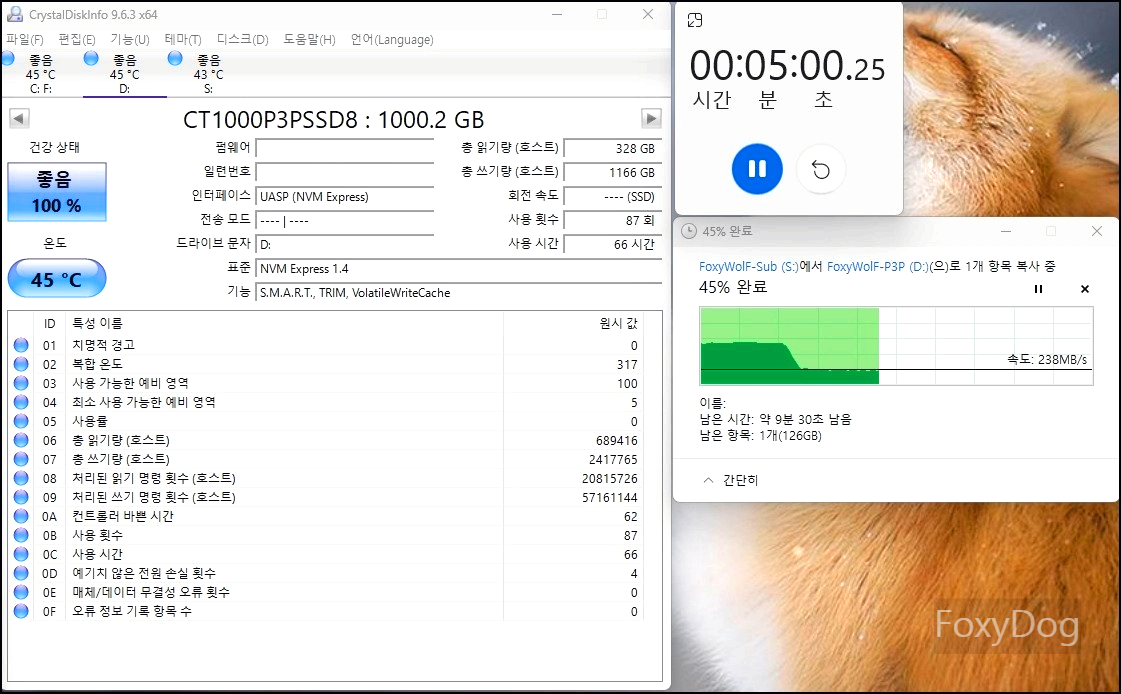Click the clock icon in copy dialog title
The width and height of the screenshot is (1121, 694).
[x=688, y=231]
